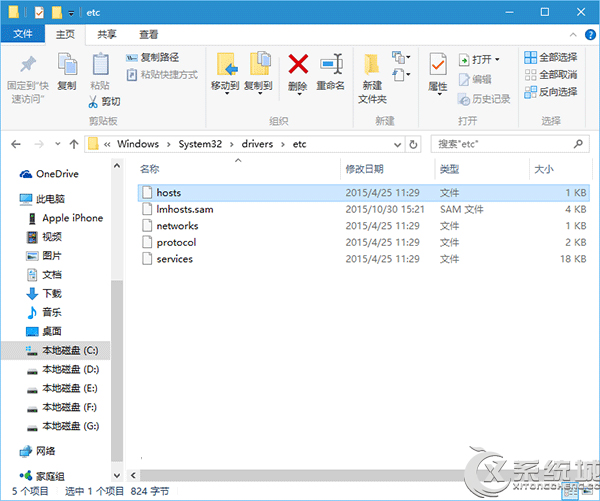Image resolution: width=600 pixels, height=501 pixels.
Task: Click Paste Shortcut (粘贴快捷方式)
Action: [162, 74]
